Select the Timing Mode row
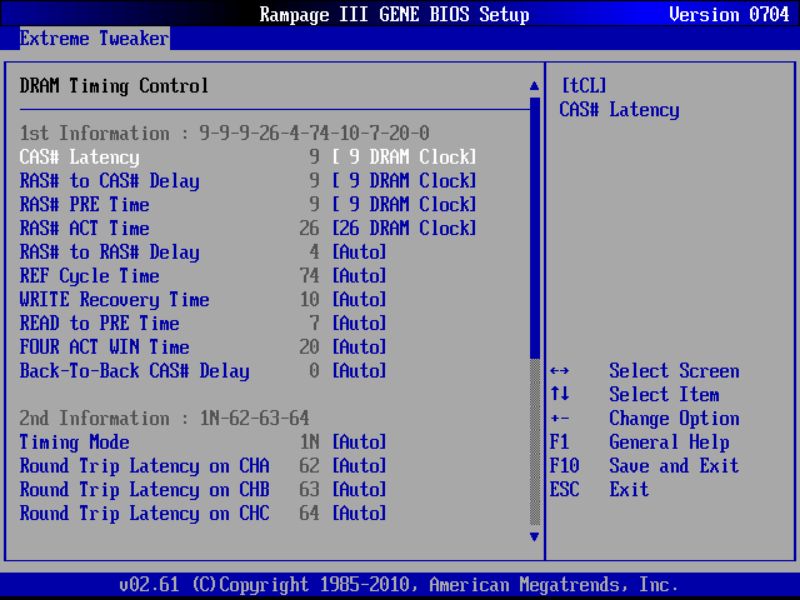Image resolution: width=800 pixels, height=600 pixels. point(74,442)
